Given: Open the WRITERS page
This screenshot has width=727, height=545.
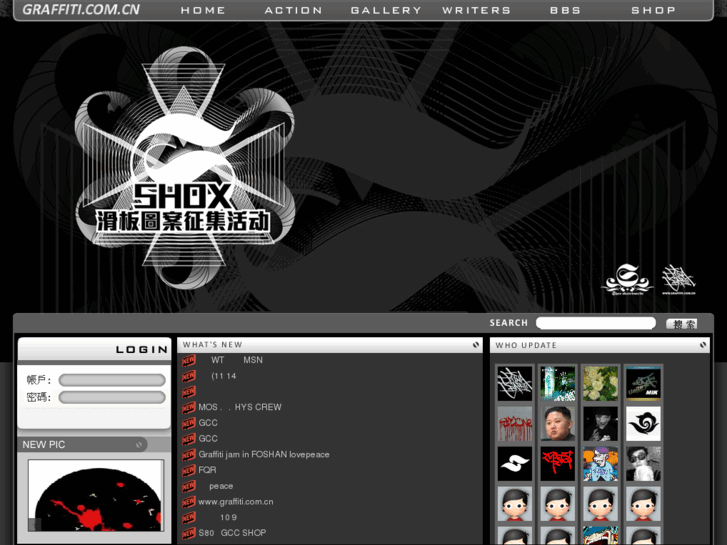Looking at the screenshot, I should (x=476, y=10).
